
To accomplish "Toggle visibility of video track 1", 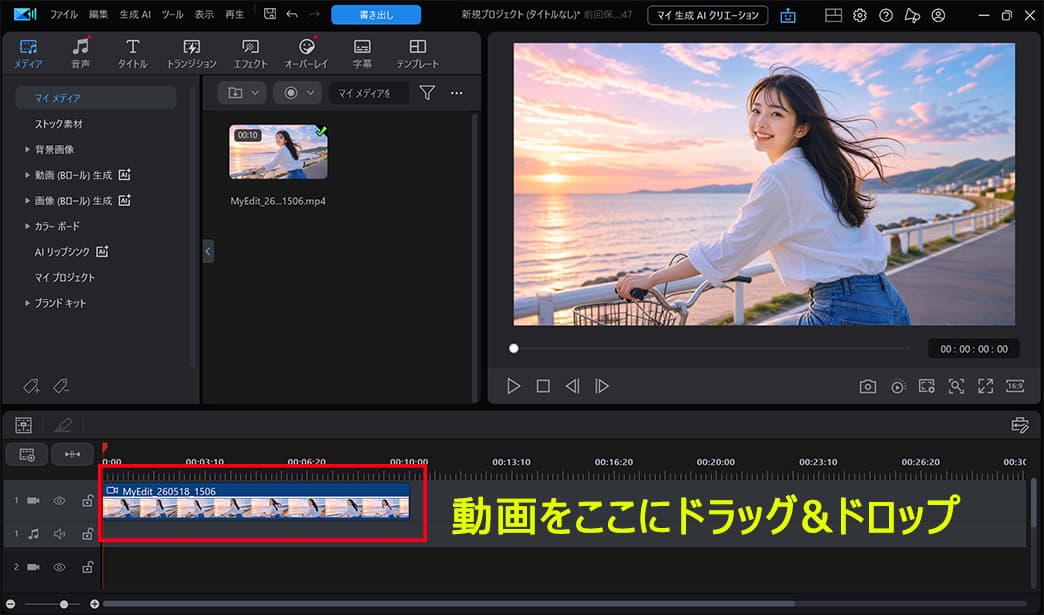I will click(x=59, y=501).
